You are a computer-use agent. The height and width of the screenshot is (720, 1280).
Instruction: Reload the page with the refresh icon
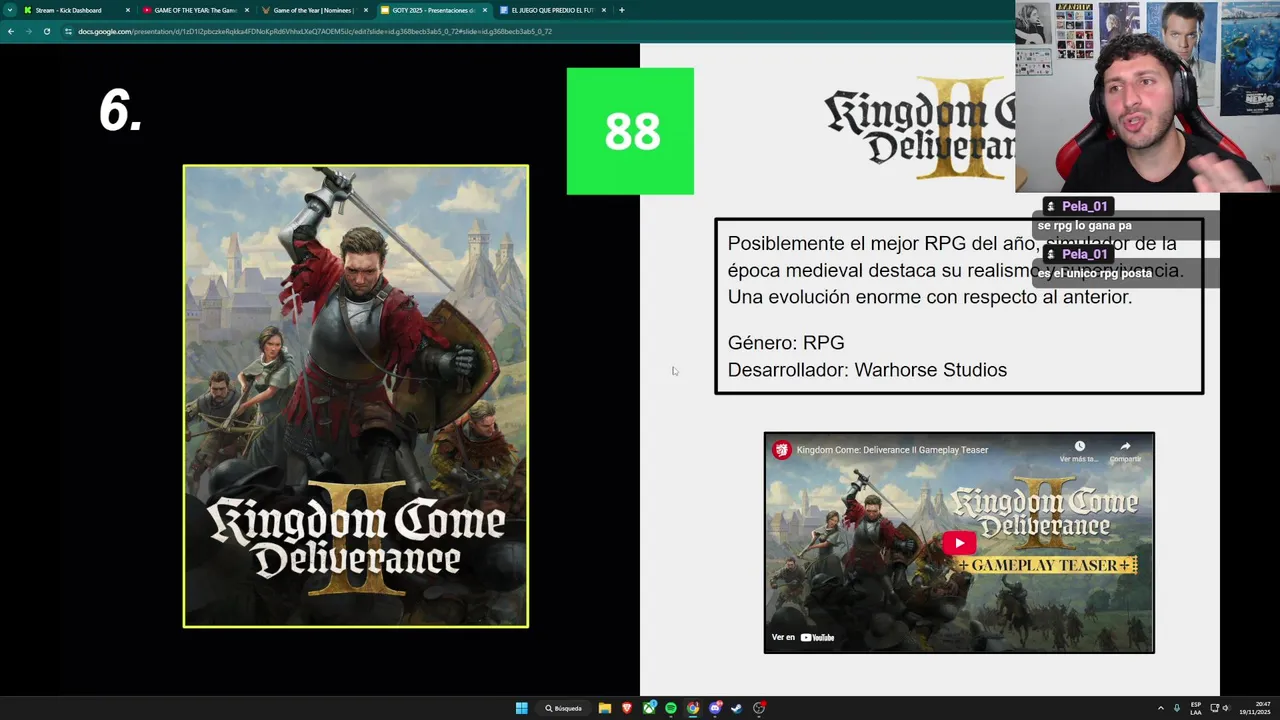46,31
